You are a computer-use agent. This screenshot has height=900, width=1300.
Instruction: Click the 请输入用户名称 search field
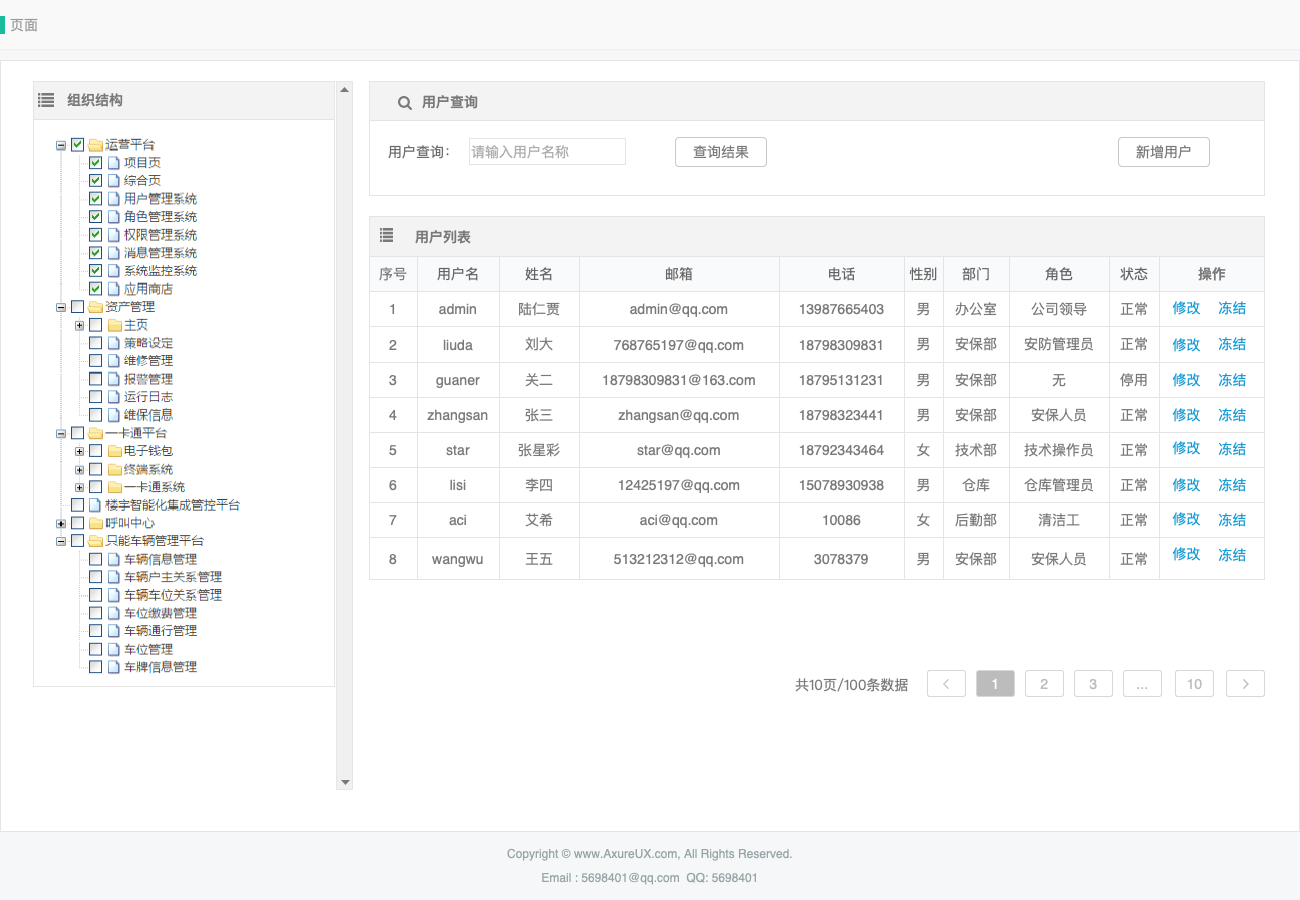(x=547, y=152)
